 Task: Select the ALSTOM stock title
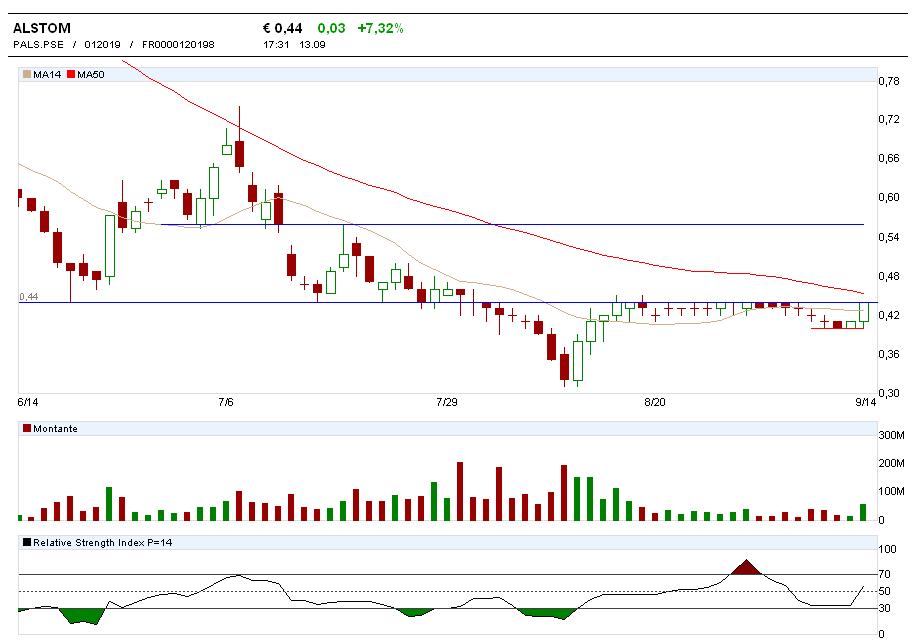(41, 28)
